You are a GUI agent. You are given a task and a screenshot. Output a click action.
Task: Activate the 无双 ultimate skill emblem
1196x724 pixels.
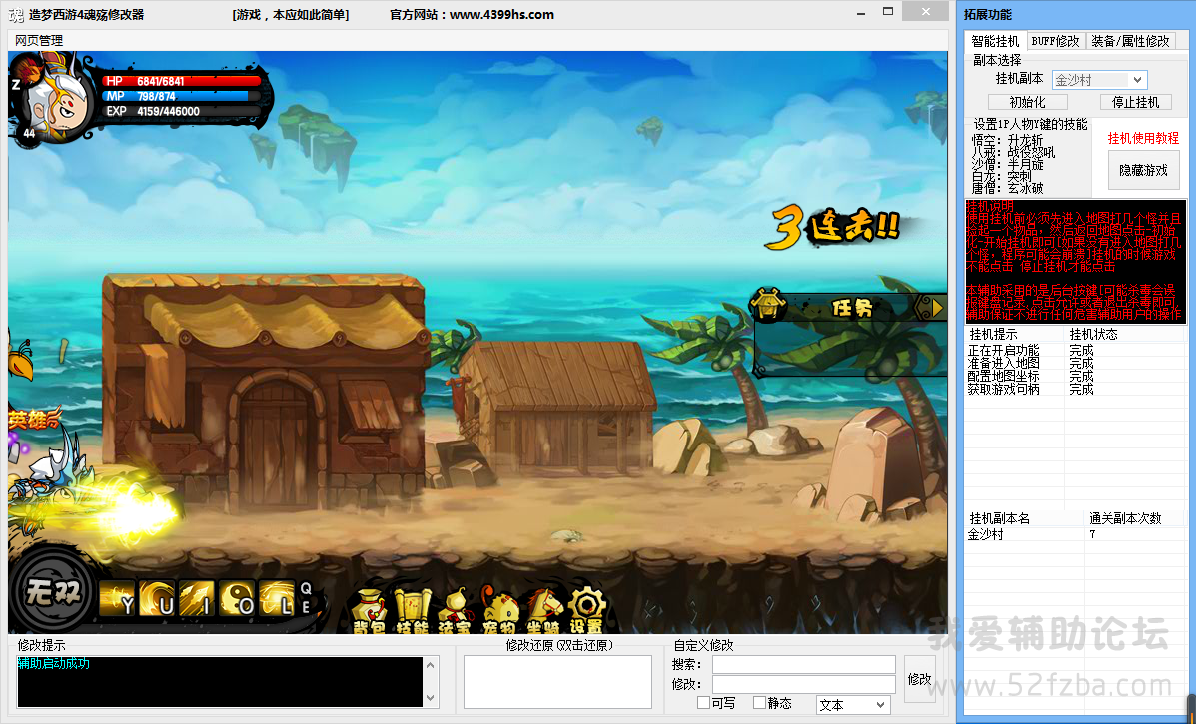pyautogui.click(x=51, y=593)
